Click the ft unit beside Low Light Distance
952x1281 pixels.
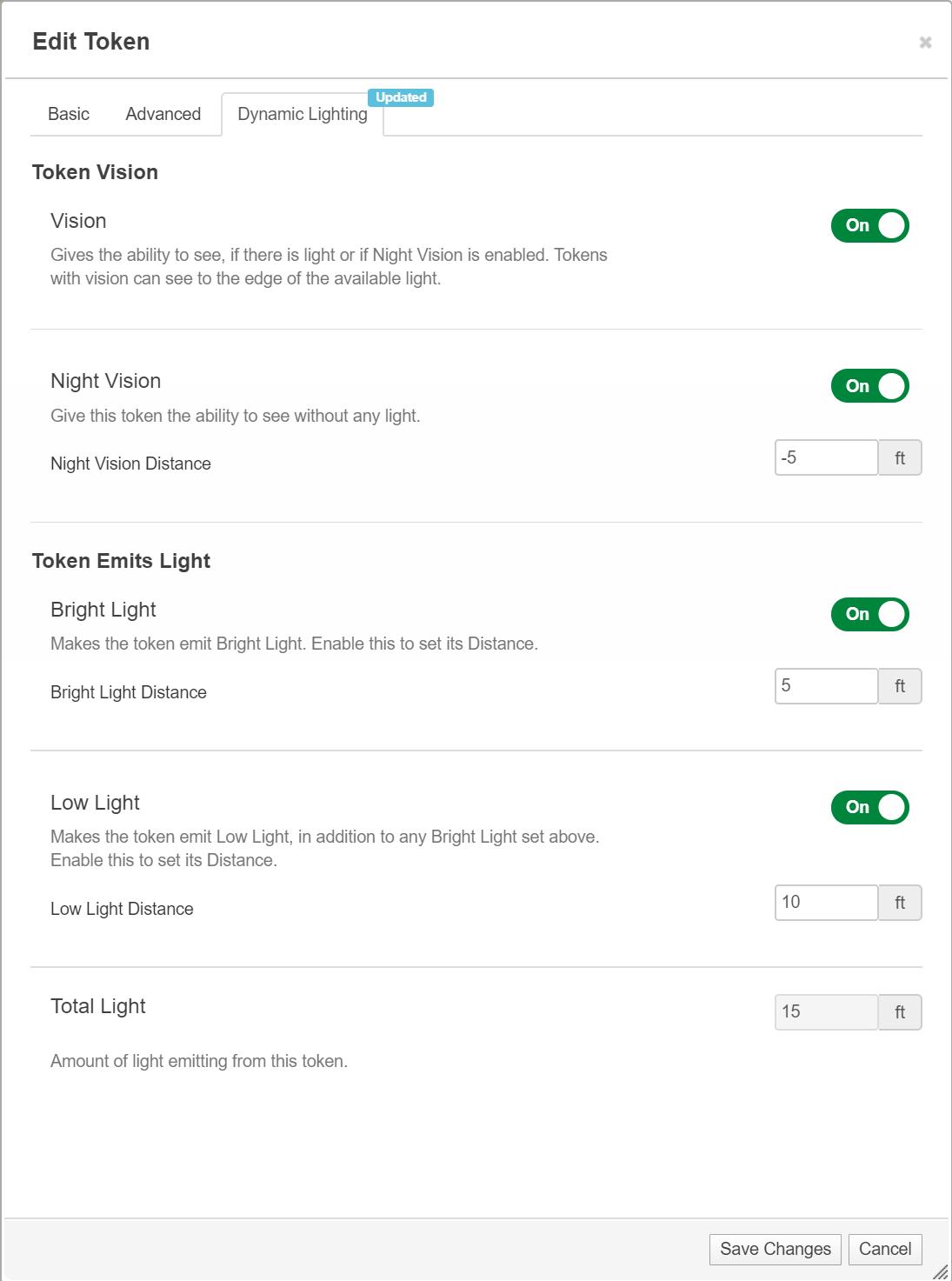[x=900, y=903]
